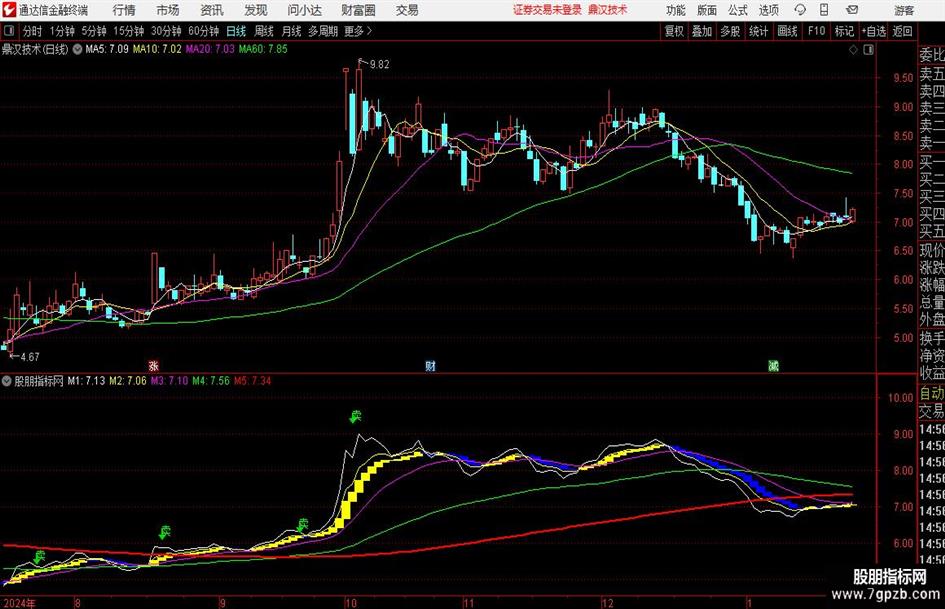Click the 叠加 toolbar button
This screenshot has width=945, height=609.
702,31
